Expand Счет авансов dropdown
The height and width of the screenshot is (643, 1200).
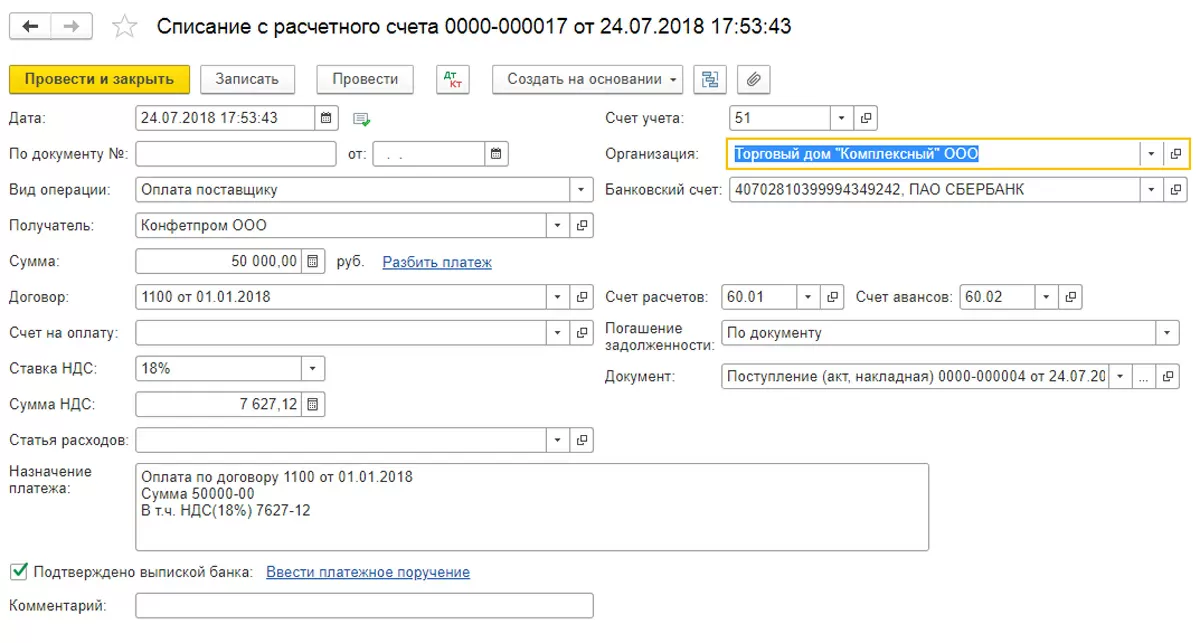click(1046, 297)
